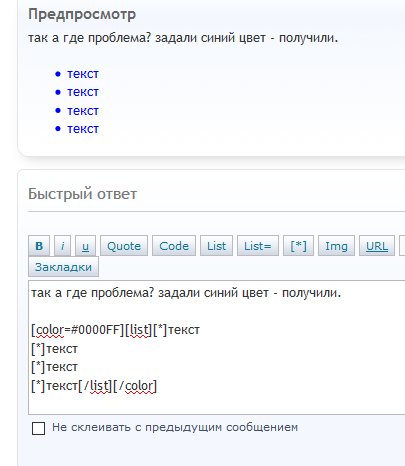Click inside the quick reply text area
The height and width of the screenshot is (466, 405).
click(x=217, y=347)
